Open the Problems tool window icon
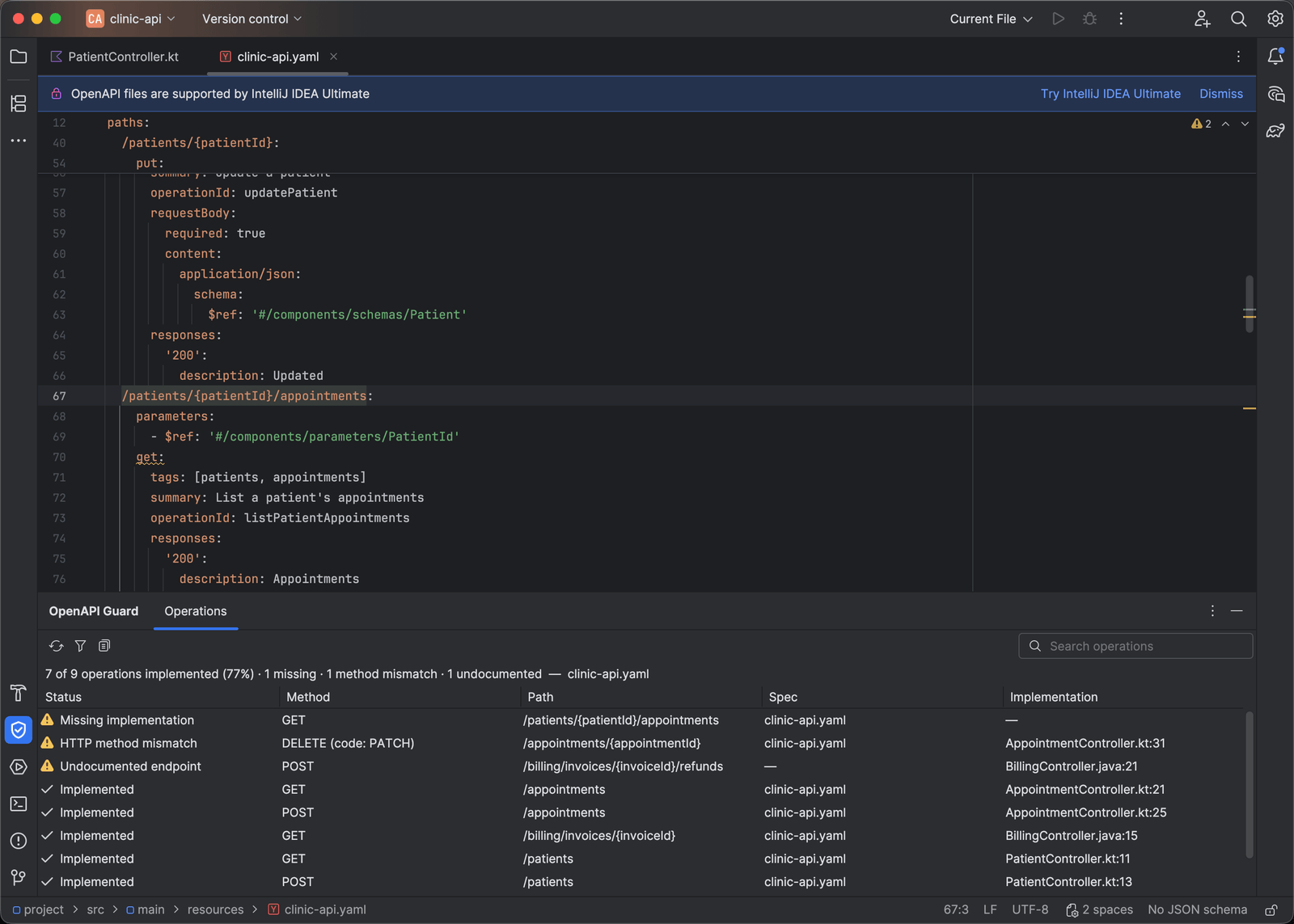 click(x=19, y=841)
